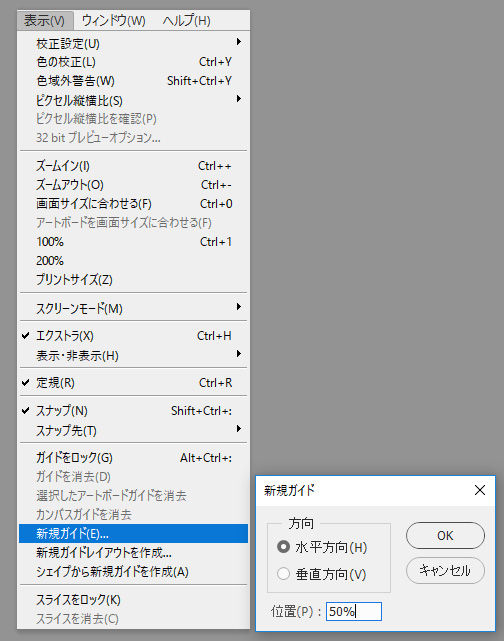504x641 pixels.
Task: Open the ヘルプ(H) menu
Action: pyautogui.click(x=186, y=20)
